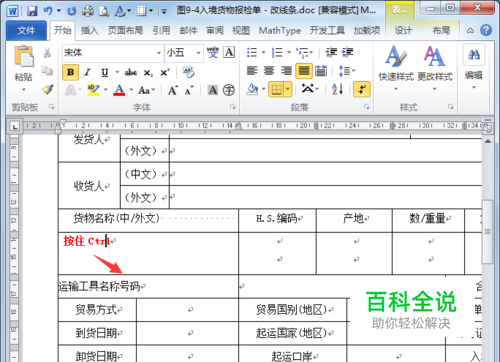The height and width of the screenshot is (362, 500).
Task: Switch to the 插入 ribbon tab
Action: tap(90, 31)
